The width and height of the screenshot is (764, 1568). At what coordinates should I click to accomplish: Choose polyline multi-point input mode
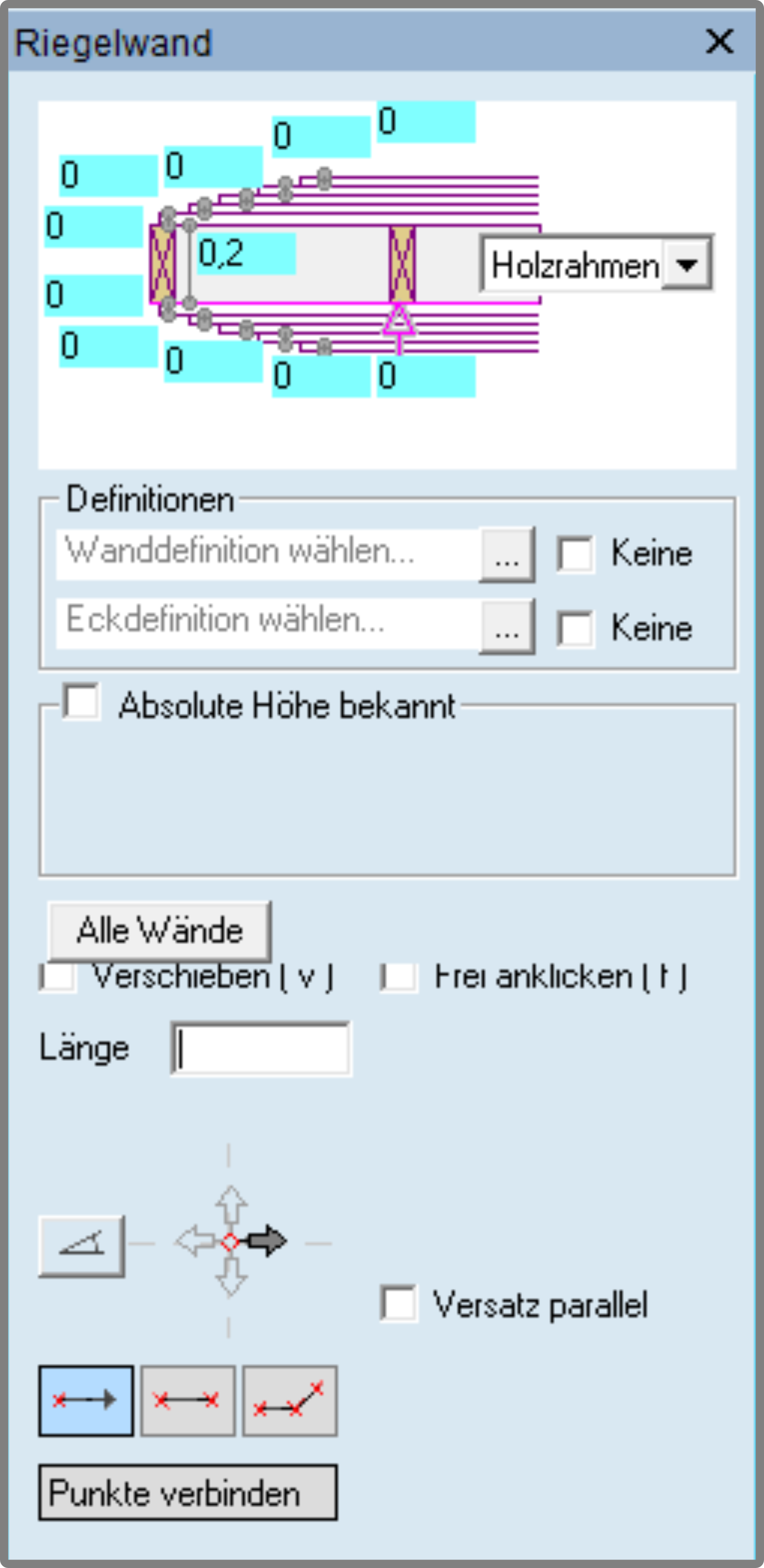click(x=290, y=1400)
